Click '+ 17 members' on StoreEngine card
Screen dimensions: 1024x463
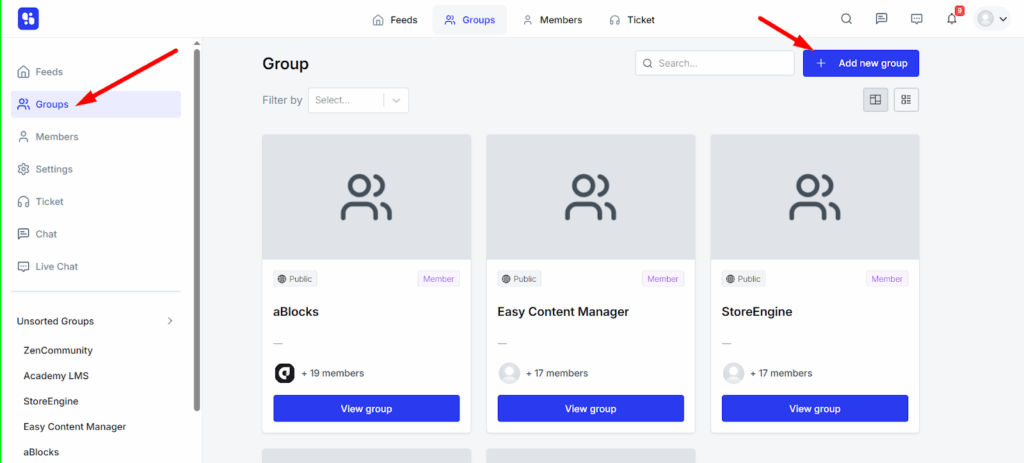pos(781,374)
